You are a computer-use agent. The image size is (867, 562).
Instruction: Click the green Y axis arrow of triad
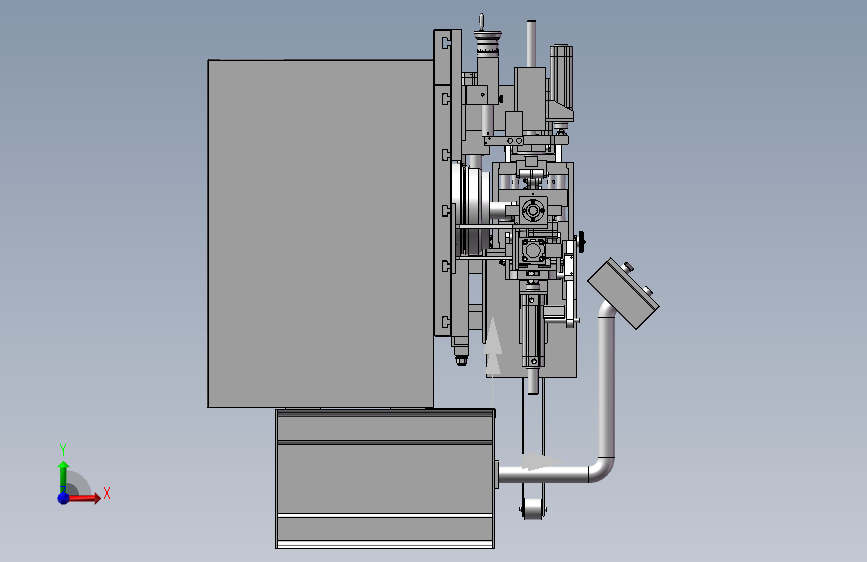(63, 477)
